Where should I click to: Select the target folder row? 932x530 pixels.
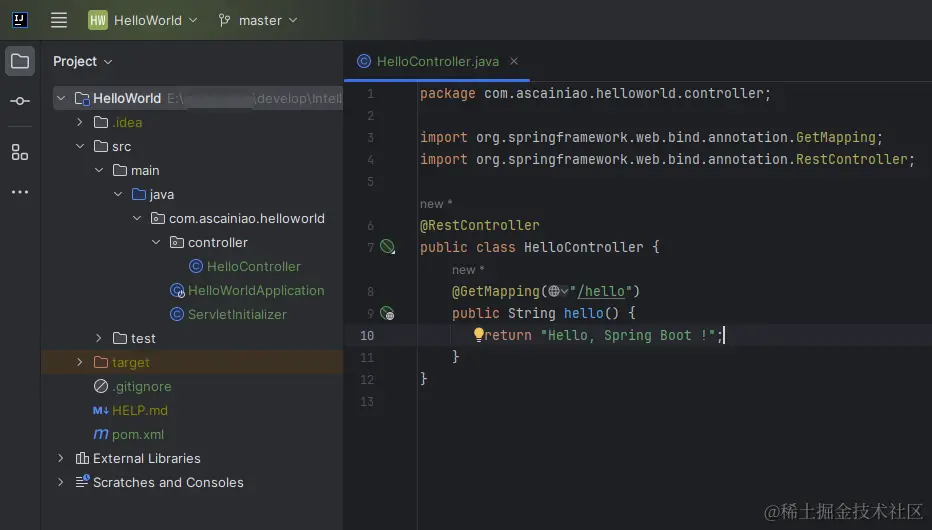(x=192, y=362)
